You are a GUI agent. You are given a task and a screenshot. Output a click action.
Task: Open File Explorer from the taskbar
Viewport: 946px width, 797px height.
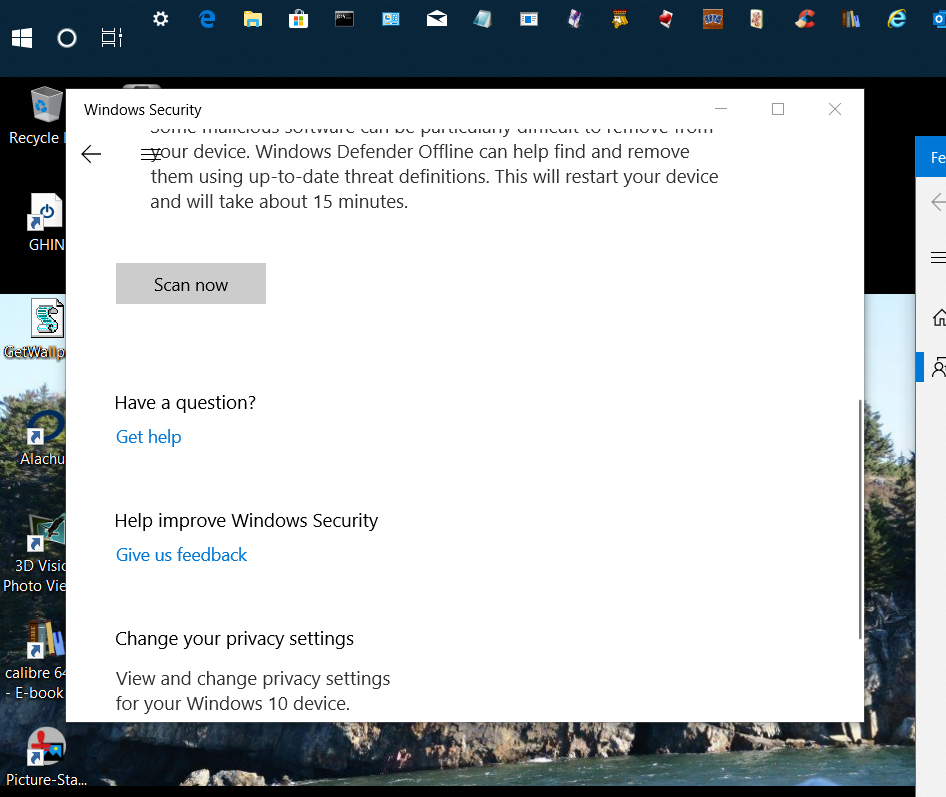[x=253, y=19]
